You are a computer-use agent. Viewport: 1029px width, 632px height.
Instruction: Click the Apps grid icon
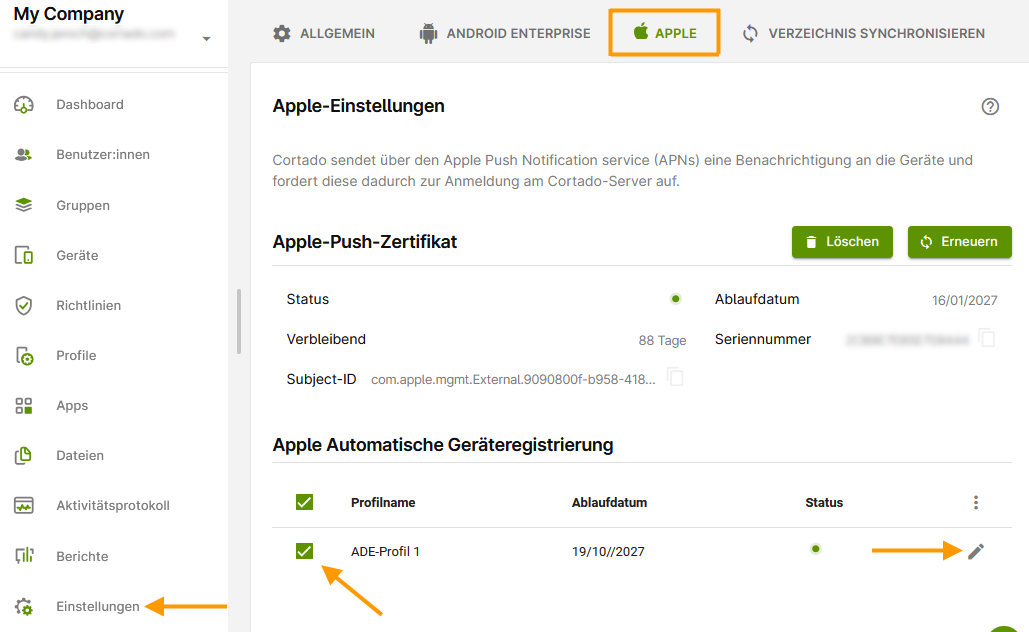click(24, 406)
